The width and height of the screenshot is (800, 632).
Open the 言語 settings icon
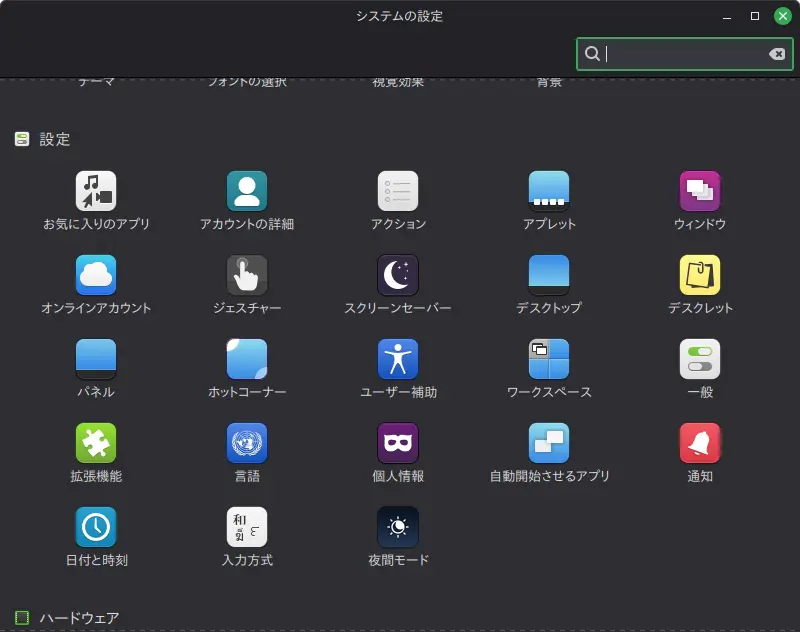(x=246, y=444)
